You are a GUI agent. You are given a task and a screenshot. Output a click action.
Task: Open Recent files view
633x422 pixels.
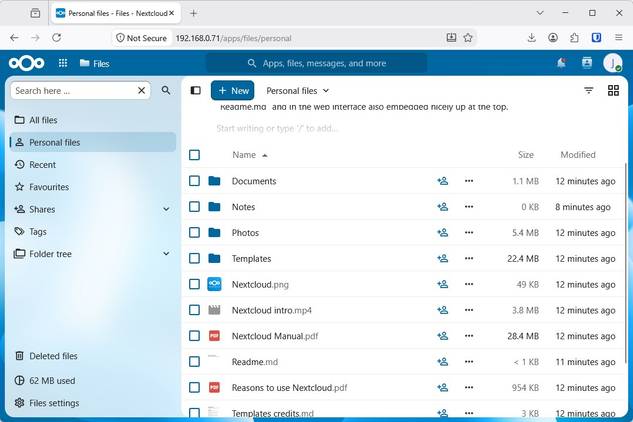pos(93,165)
